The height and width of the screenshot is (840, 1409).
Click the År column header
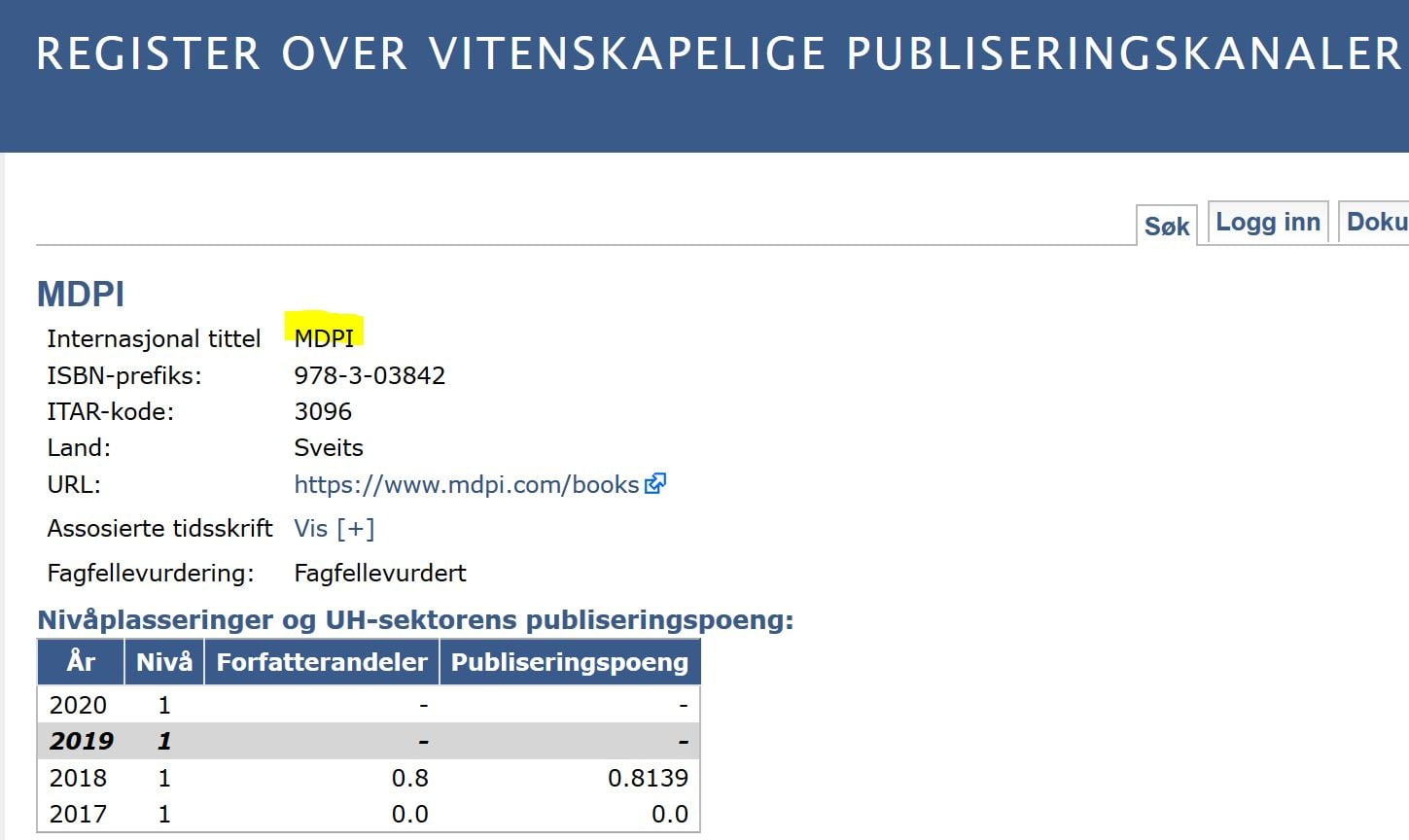tap(81, 662)
